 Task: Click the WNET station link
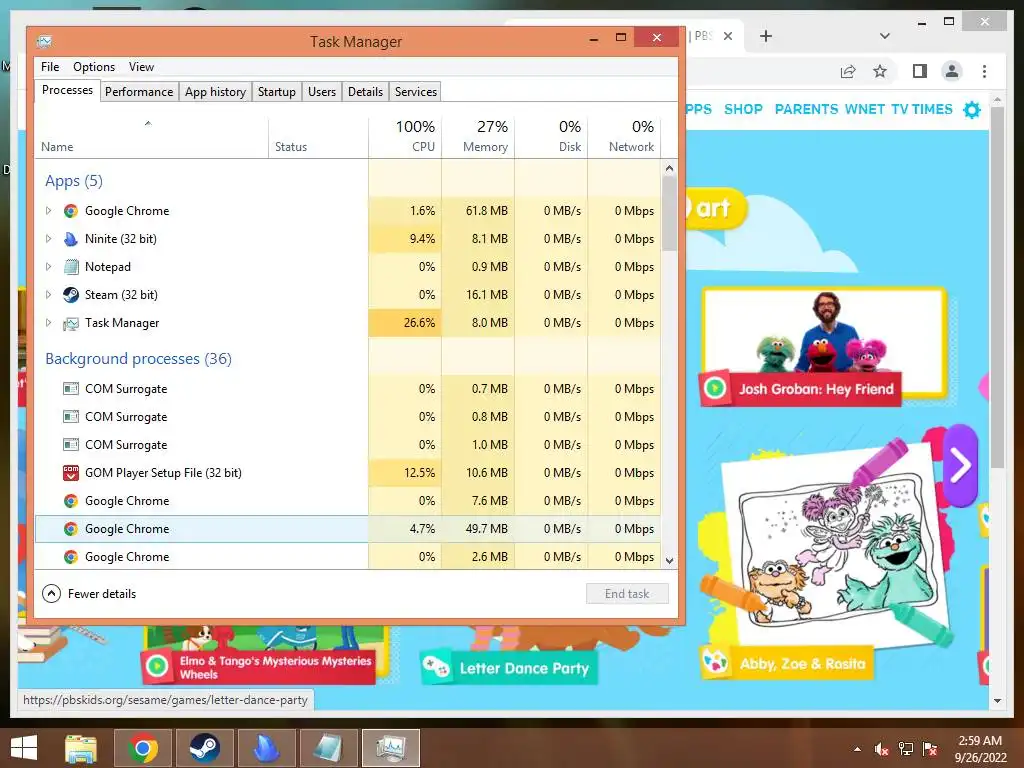tap(865, 109)
